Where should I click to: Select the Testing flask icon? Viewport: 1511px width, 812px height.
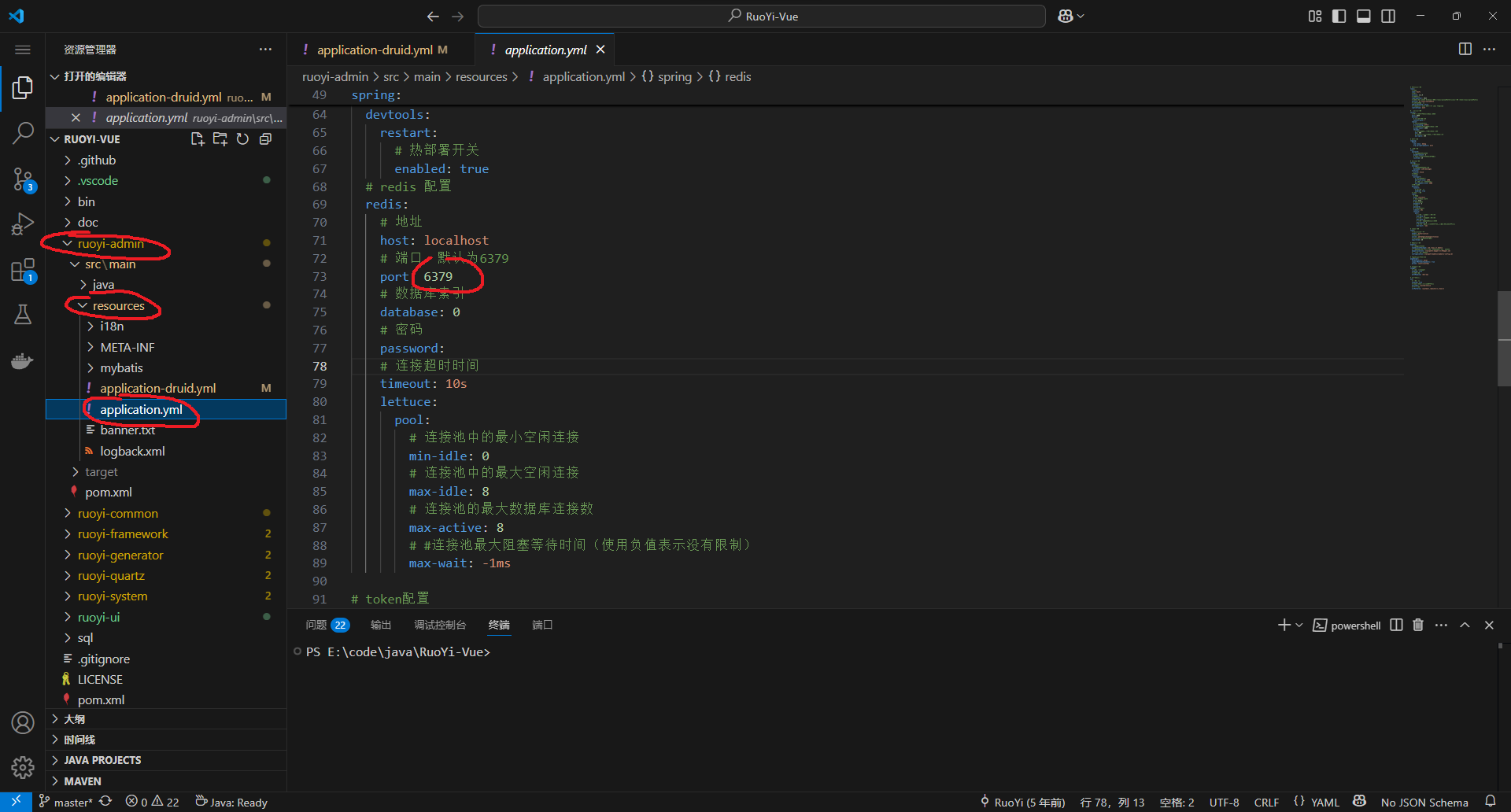[x=23, y=314]
